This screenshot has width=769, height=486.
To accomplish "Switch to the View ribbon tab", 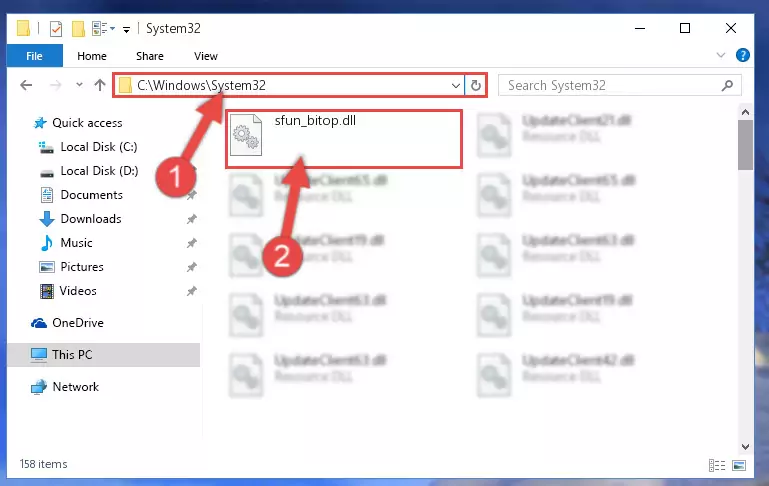I will point(205,56).
